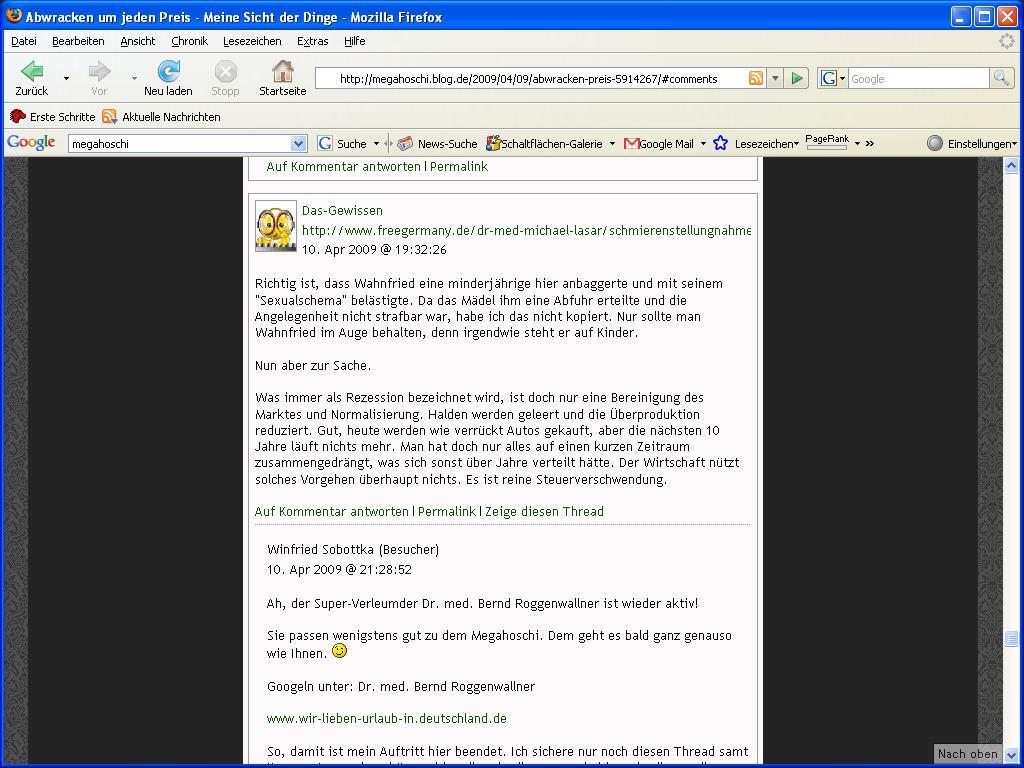Open the address bar history dropdown
1024x768 pixels.
[x=774, y=79]
